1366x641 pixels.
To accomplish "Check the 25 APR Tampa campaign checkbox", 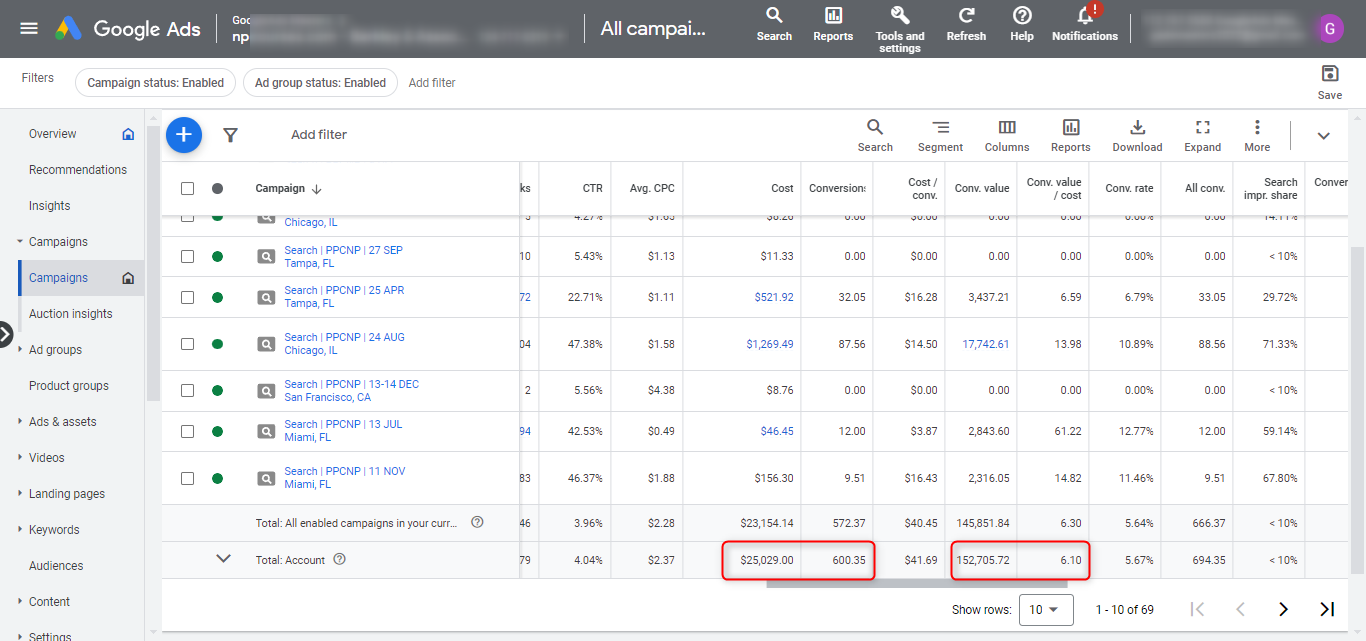I will (187, 297).
